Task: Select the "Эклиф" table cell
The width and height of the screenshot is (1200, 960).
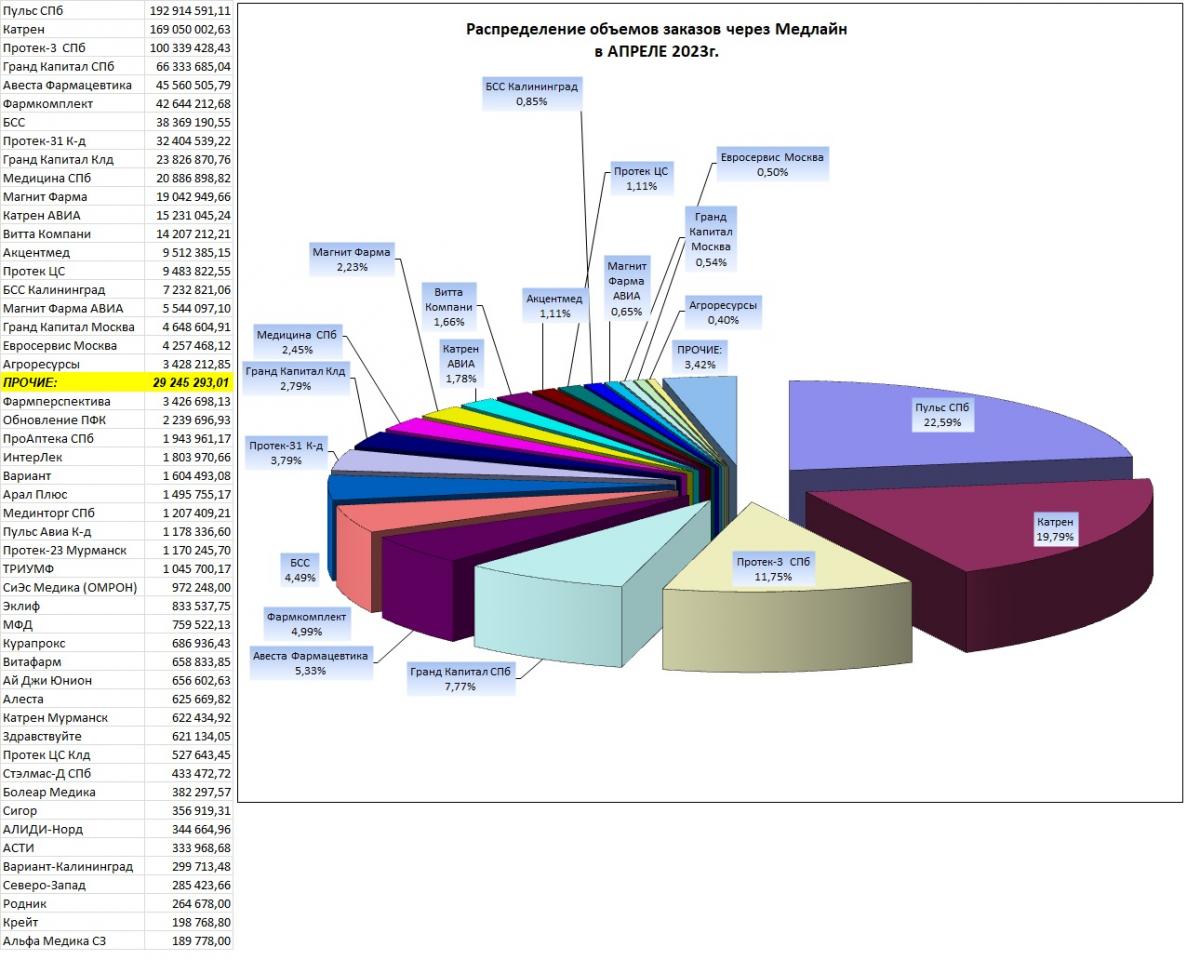Action: pyautogui.click(x=72, y=606)
